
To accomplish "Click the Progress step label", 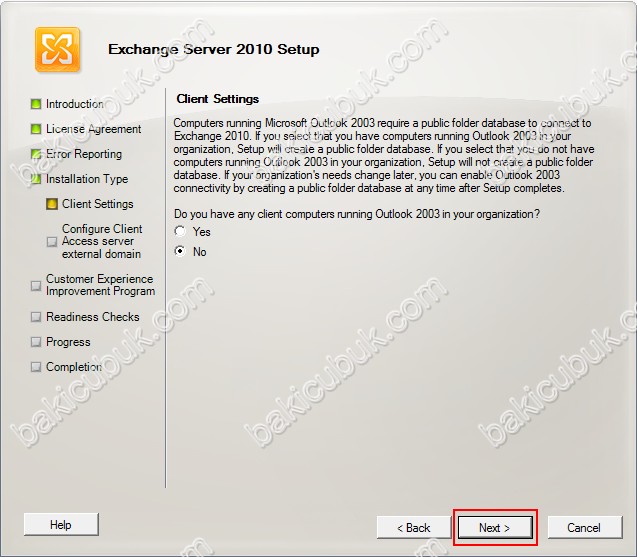I will click(x=68, y=342).
